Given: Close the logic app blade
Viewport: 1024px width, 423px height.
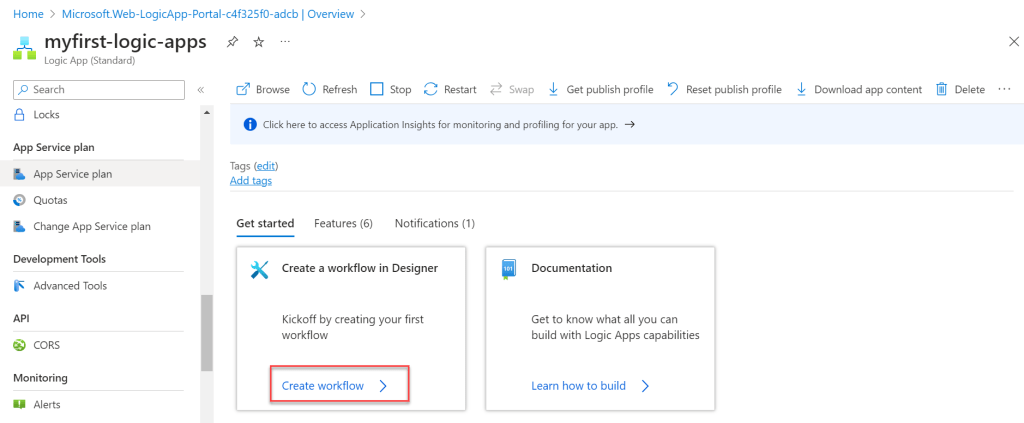Looking at the screenshot, I should (1014, 42).
